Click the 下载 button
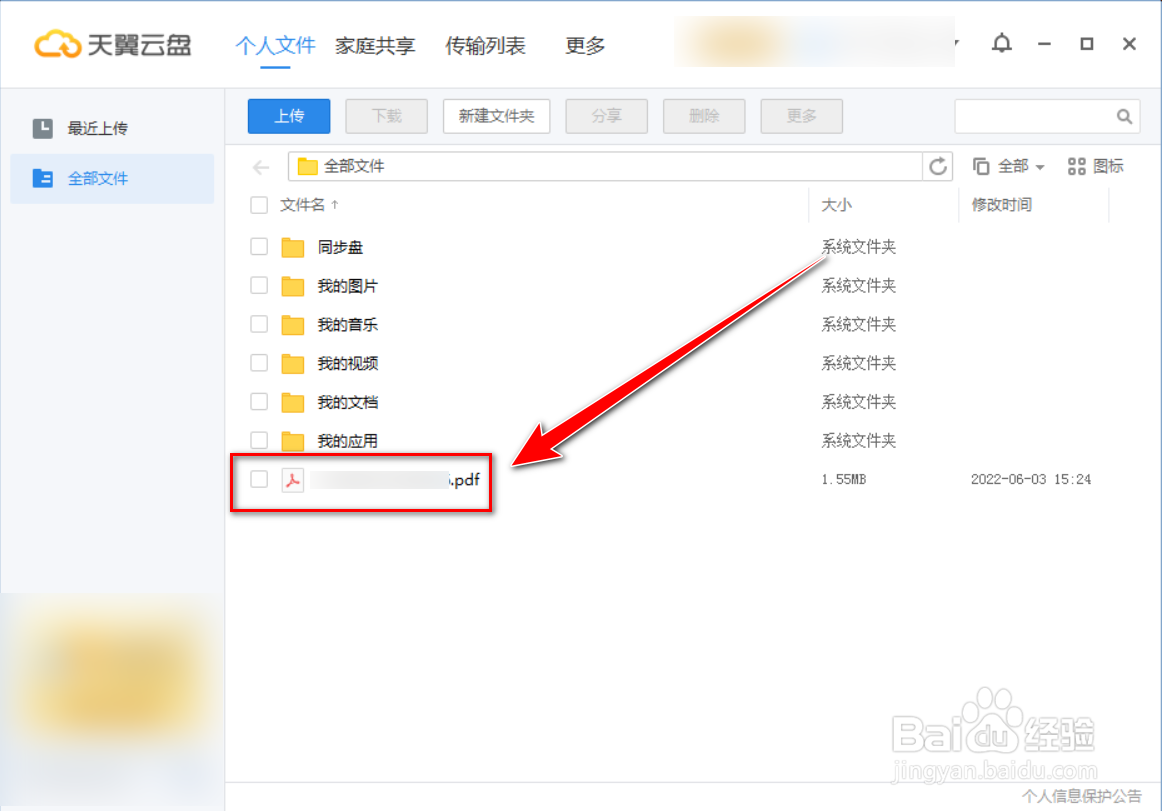This screenshot has height=811, width=1162. [387, 116]
